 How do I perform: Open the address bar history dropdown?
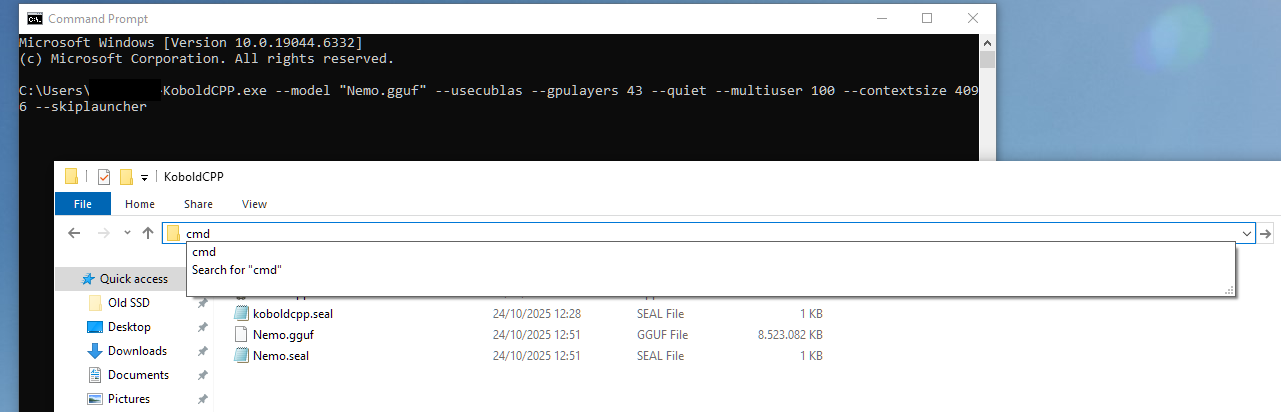[x=1246, y=233]
